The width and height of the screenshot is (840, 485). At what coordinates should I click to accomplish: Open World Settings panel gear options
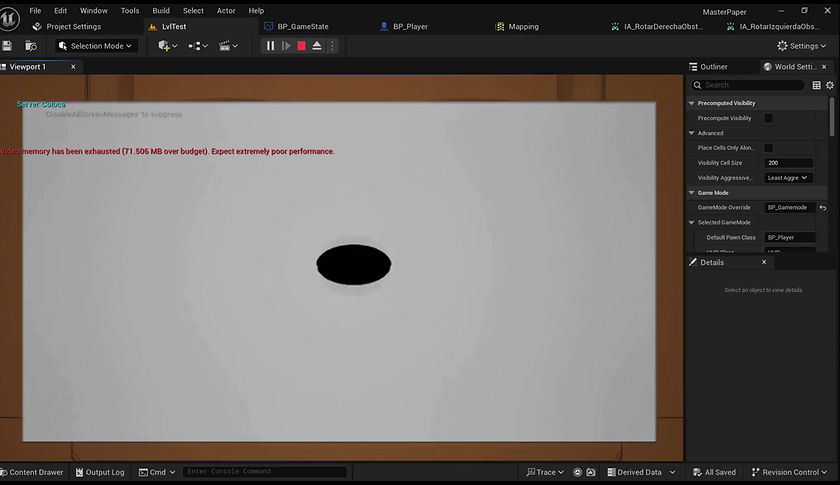coord(830,85)
